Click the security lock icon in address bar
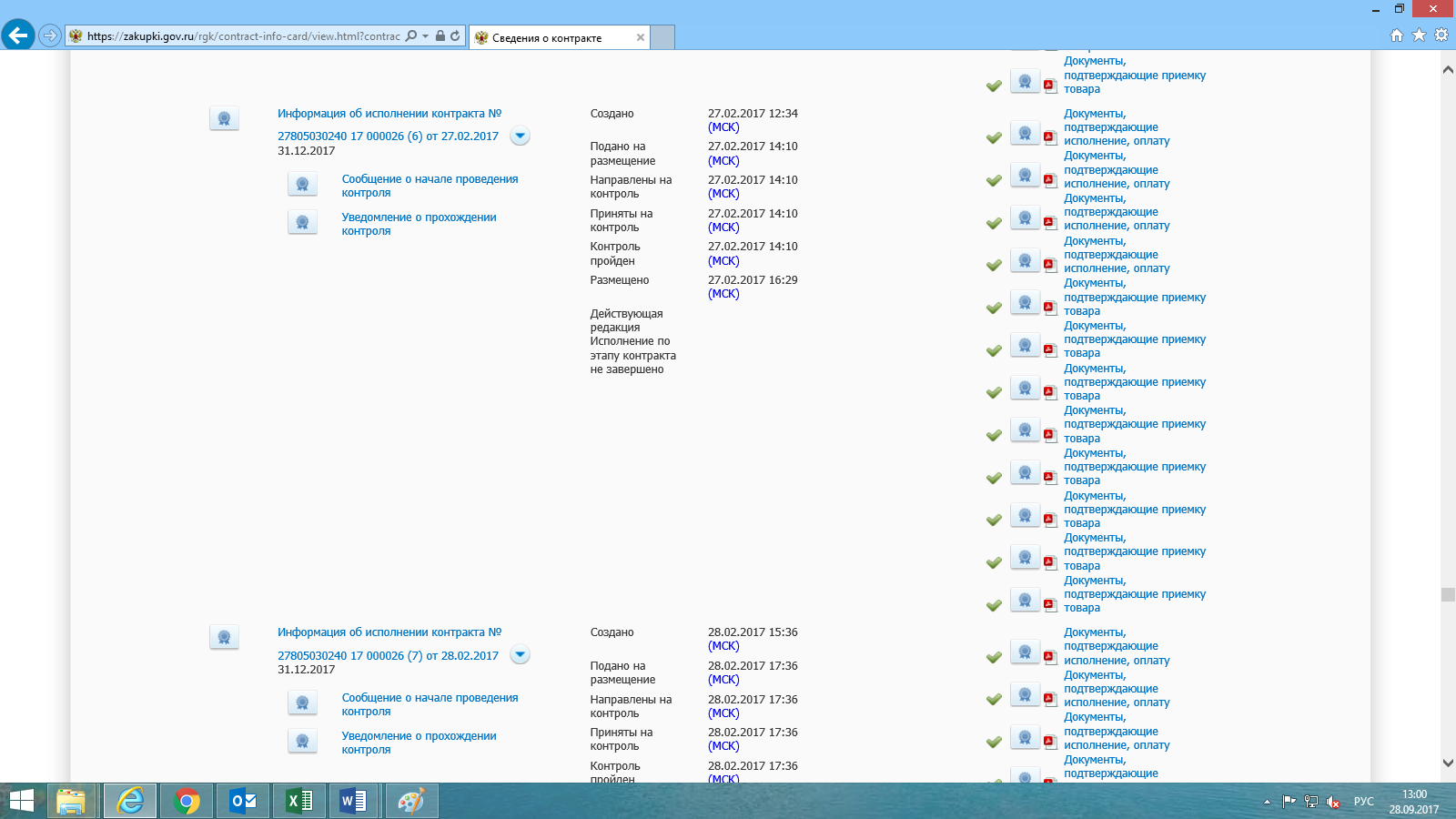The height and width of the screenshot is (819, 1456). pyautogui.click(x=440, y=36)
